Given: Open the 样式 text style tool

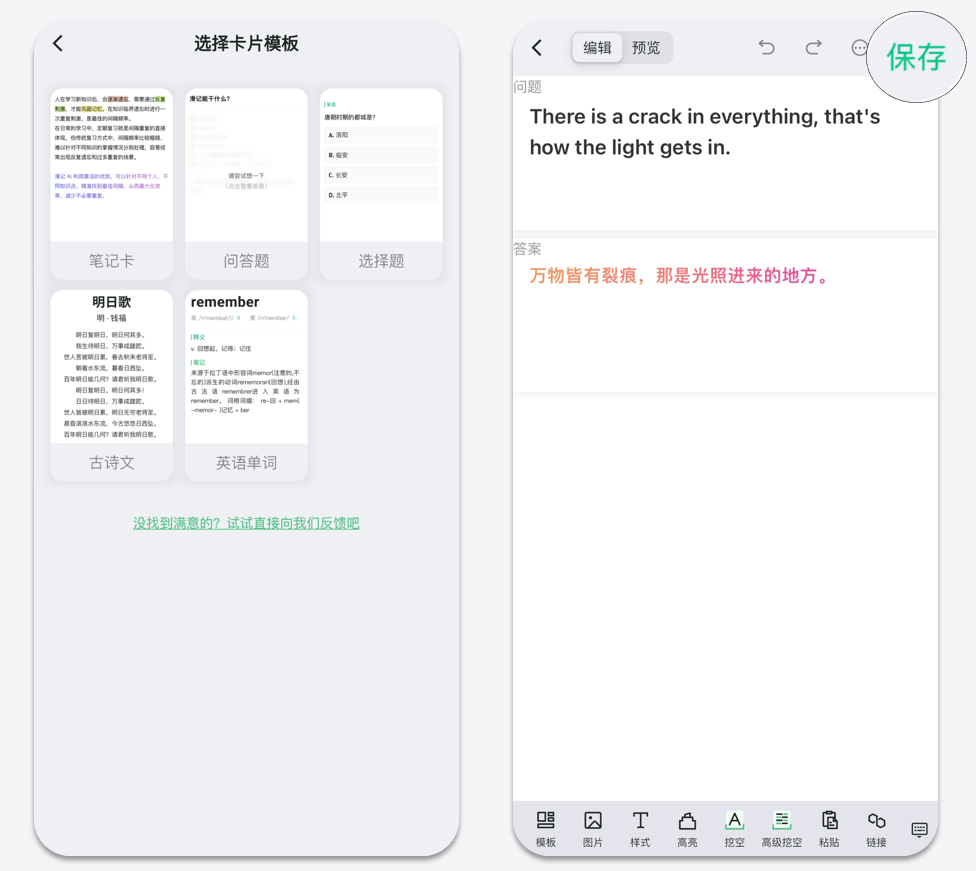Looking at the screenshot, I should click(x=640, y=828).
